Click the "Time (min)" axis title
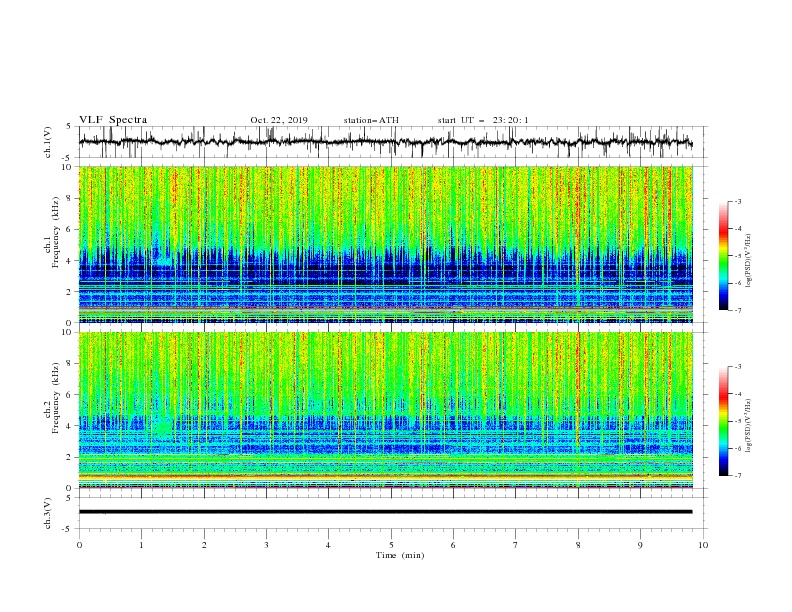The image size is (792, 612). click(400, 555)
